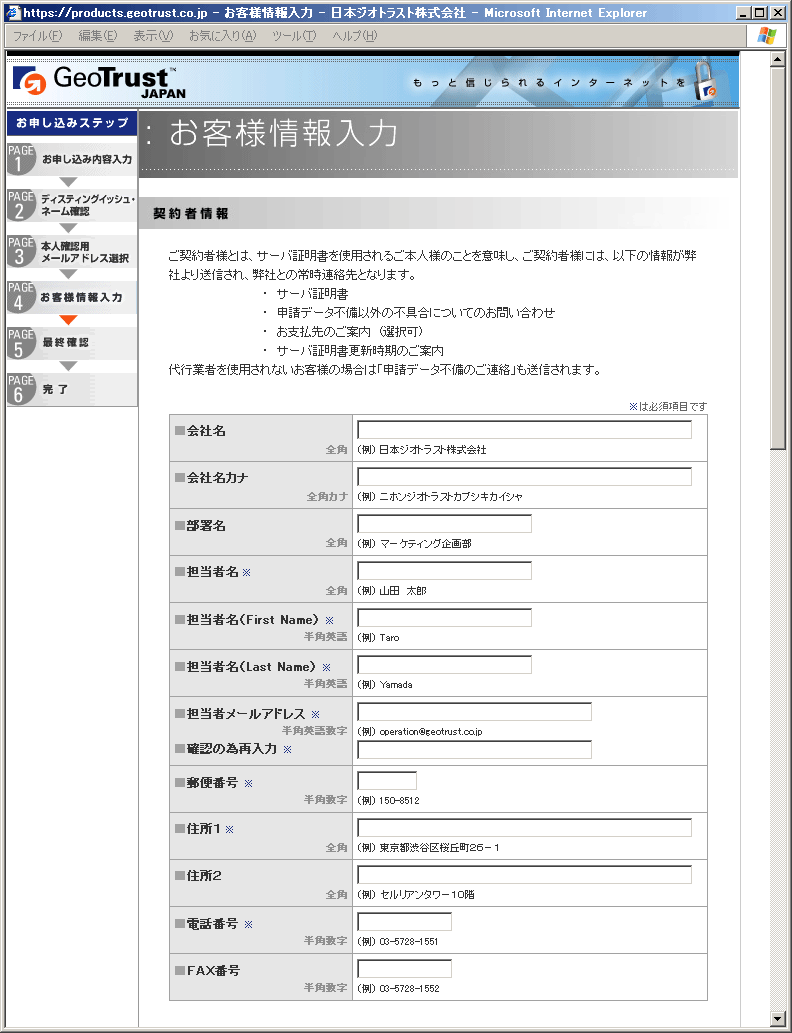Minimize the Internet Explorer window
The image size is (792, 1033).
coord(744,13)
